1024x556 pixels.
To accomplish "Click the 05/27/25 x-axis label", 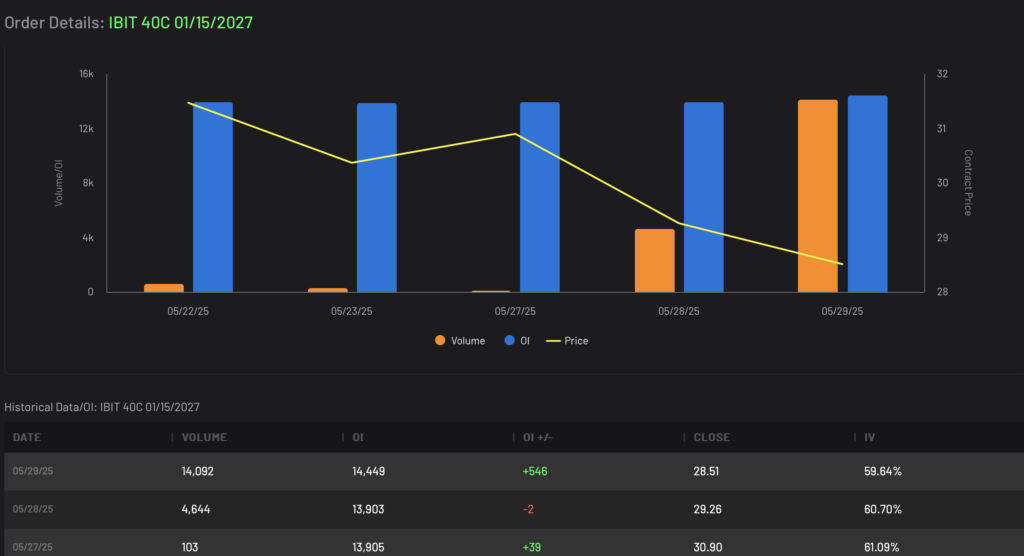I will 515,311.
